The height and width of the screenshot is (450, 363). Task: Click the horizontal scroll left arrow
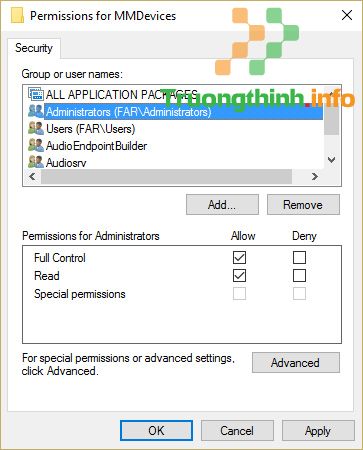point(32,176)
